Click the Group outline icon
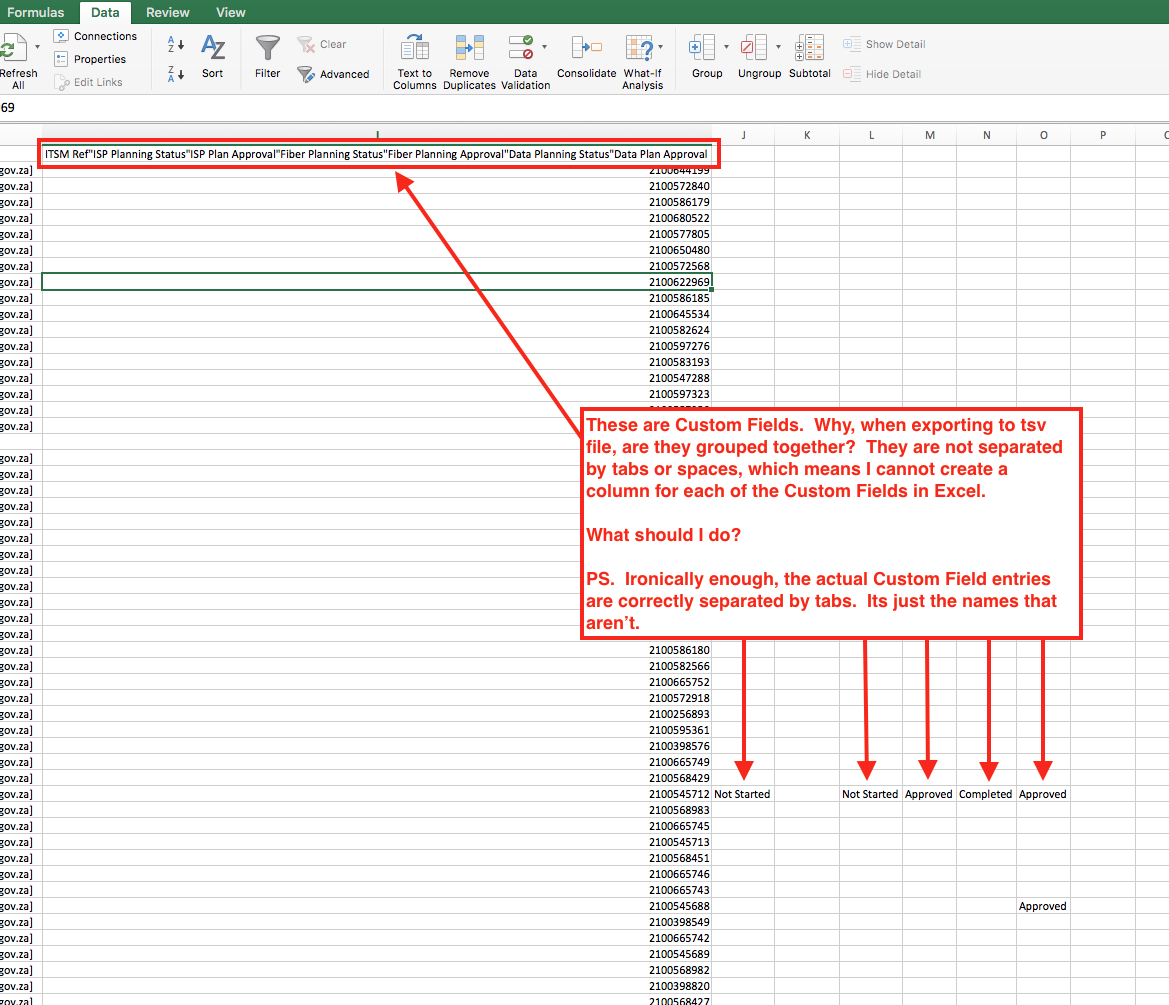Screen dimensions: 1169x1005 (702, 48)
